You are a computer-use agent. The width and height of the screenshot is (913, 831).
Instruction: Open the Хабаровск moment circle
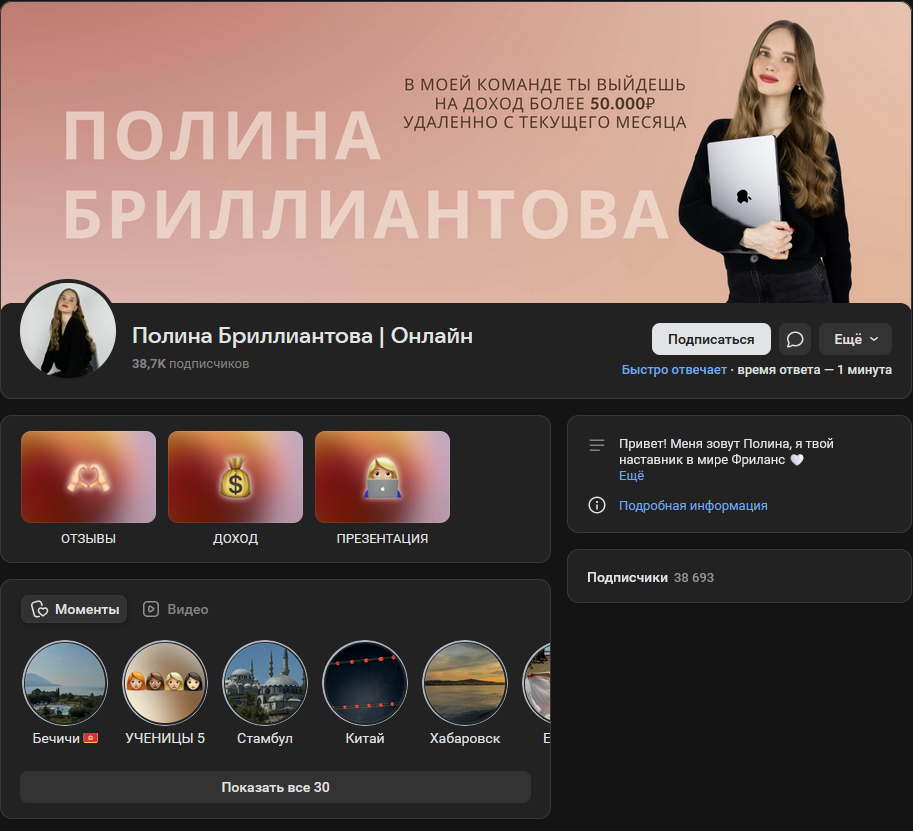pos(465,683)
